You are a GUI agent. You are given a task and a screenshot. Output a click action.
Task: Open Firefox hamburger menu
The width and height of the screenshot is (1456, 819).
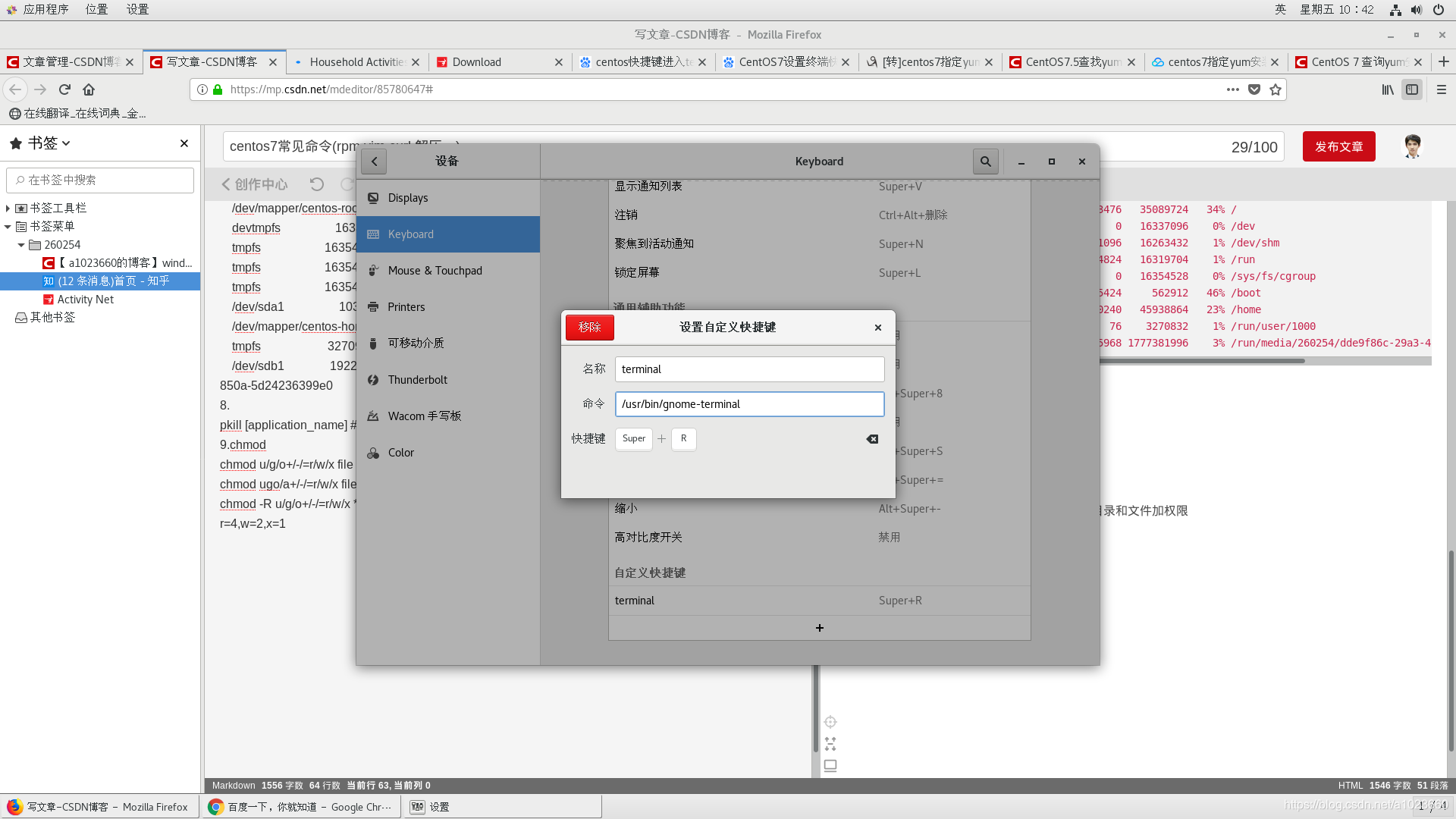(1441, 89)
